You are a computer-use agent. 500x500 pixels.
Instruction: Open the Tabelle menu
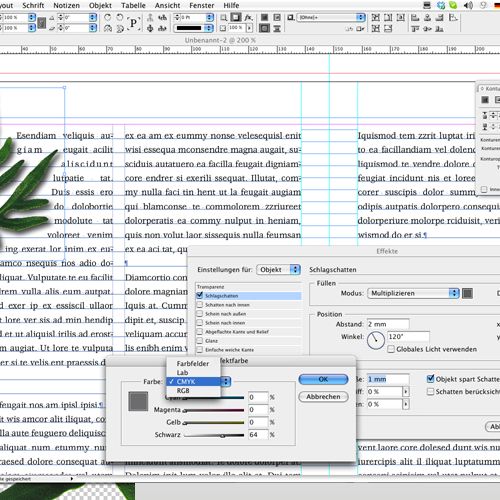[133, 5]
